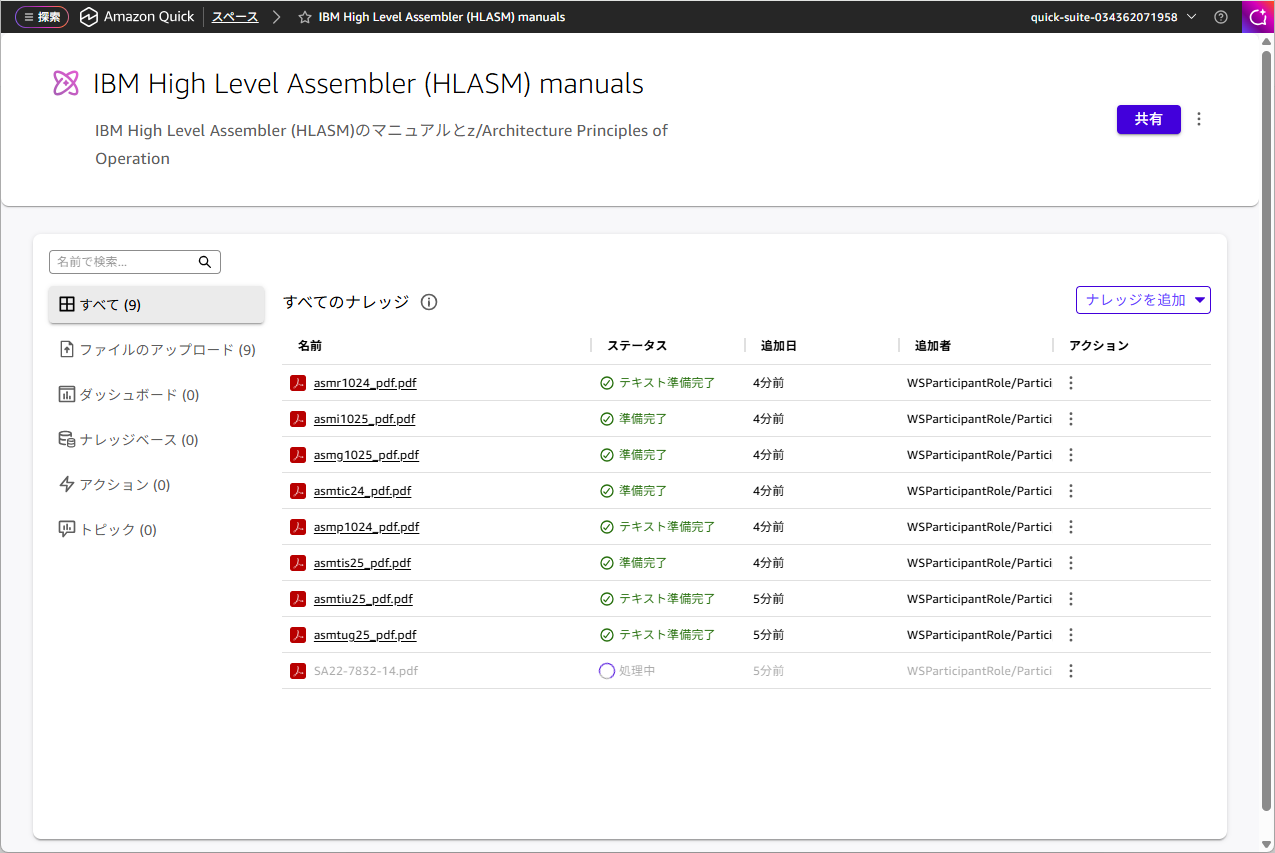1275x853 pixels.
Task: Open actions menu for asmtic24_pdf.pdf row
Action: pos(1071,491)
